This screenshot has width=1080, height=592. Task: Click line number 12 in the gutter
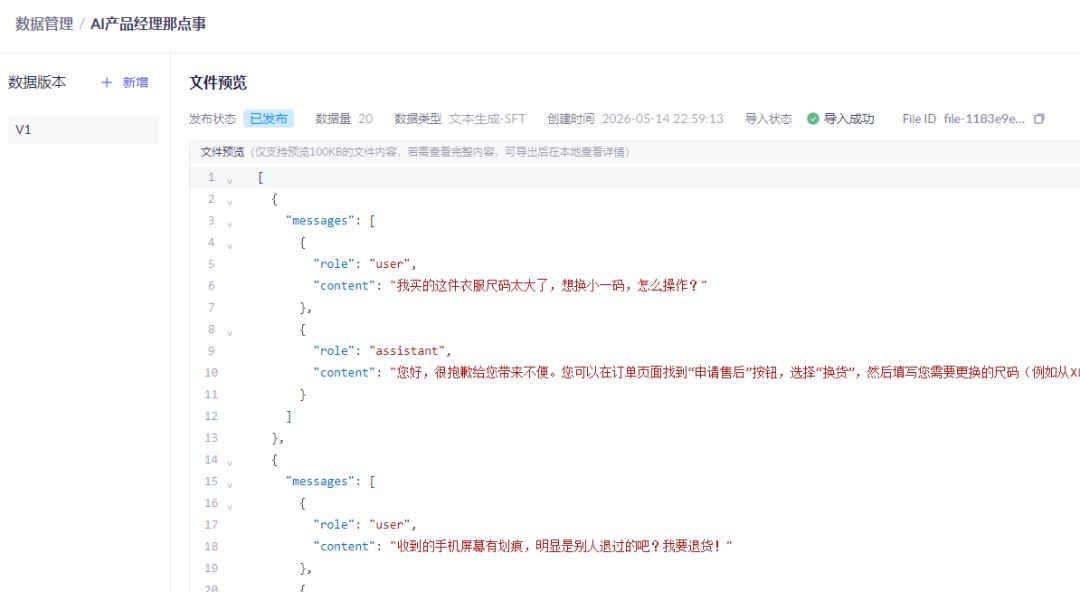pyautogui.click(x=211, y=416)
